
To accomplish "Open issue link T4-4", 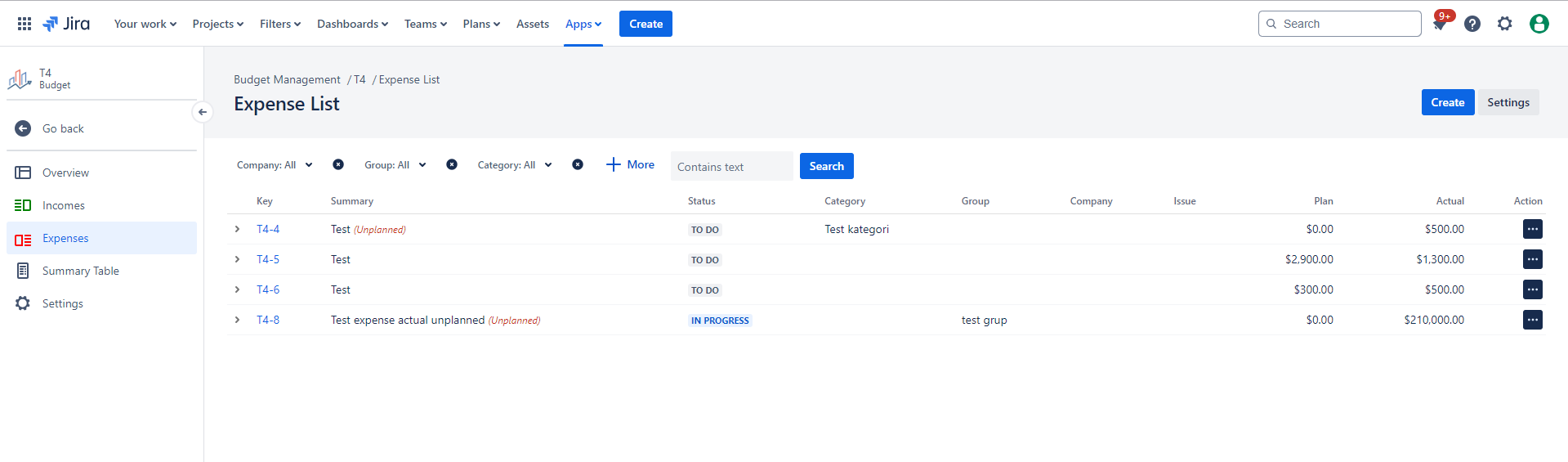I will [x=268, y=229].
